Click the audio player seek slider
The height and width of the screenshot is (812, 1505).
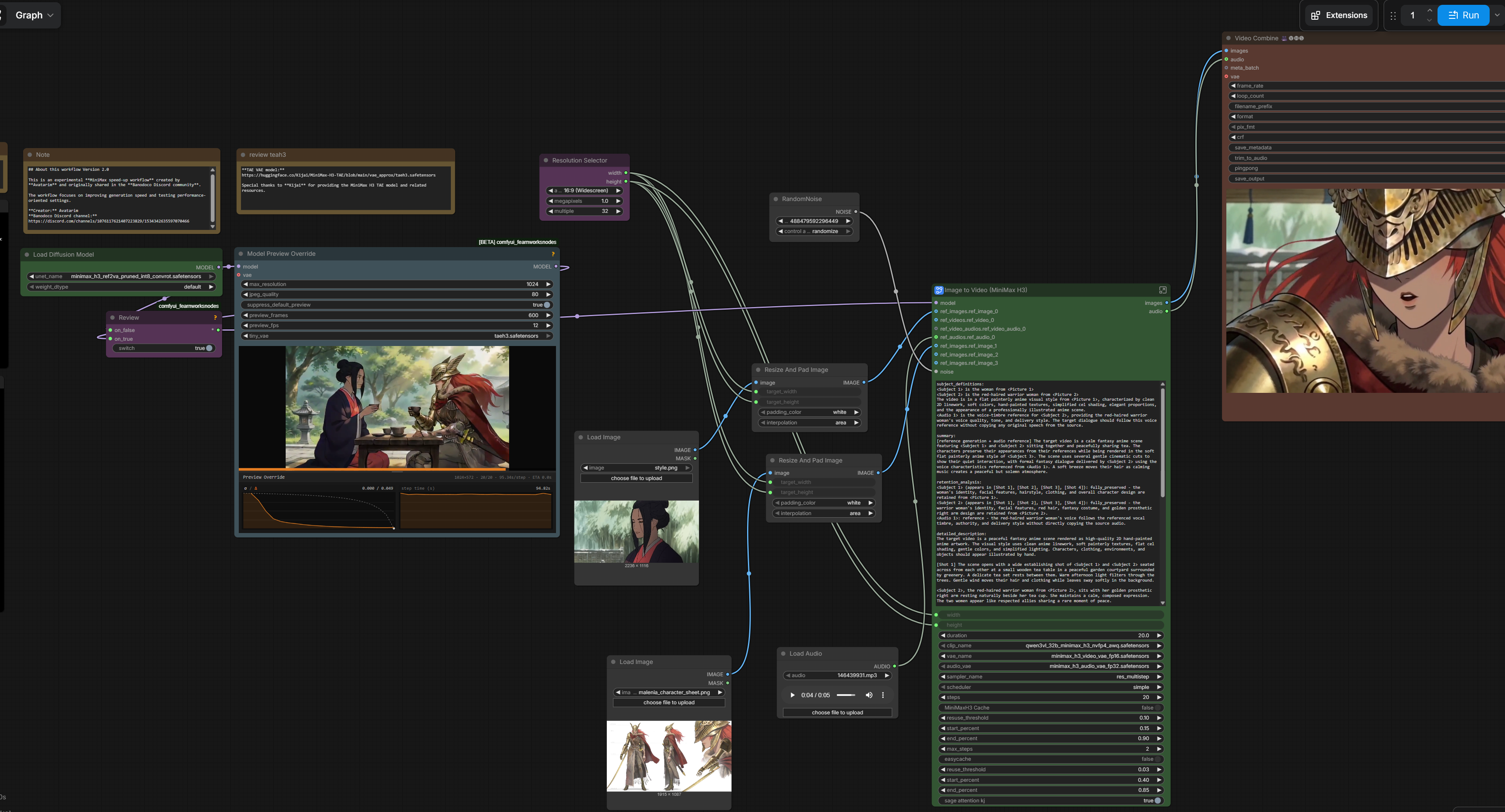846,695
